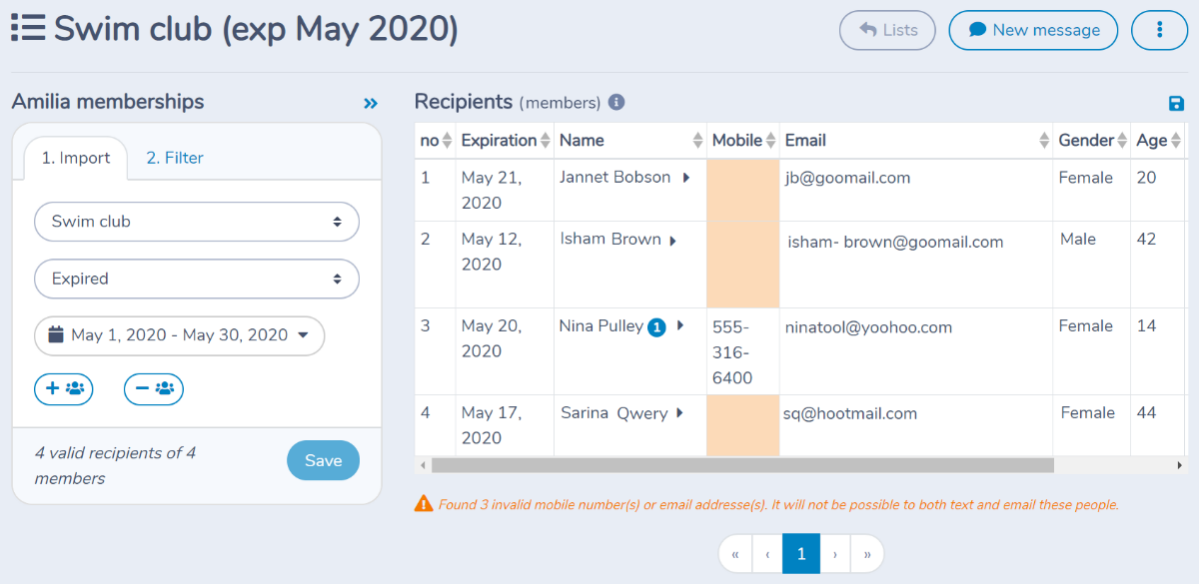Sort table by Expiration column
Viewport: 1199px width, 585px height.
pyautogui.click(x=545, y=141)
